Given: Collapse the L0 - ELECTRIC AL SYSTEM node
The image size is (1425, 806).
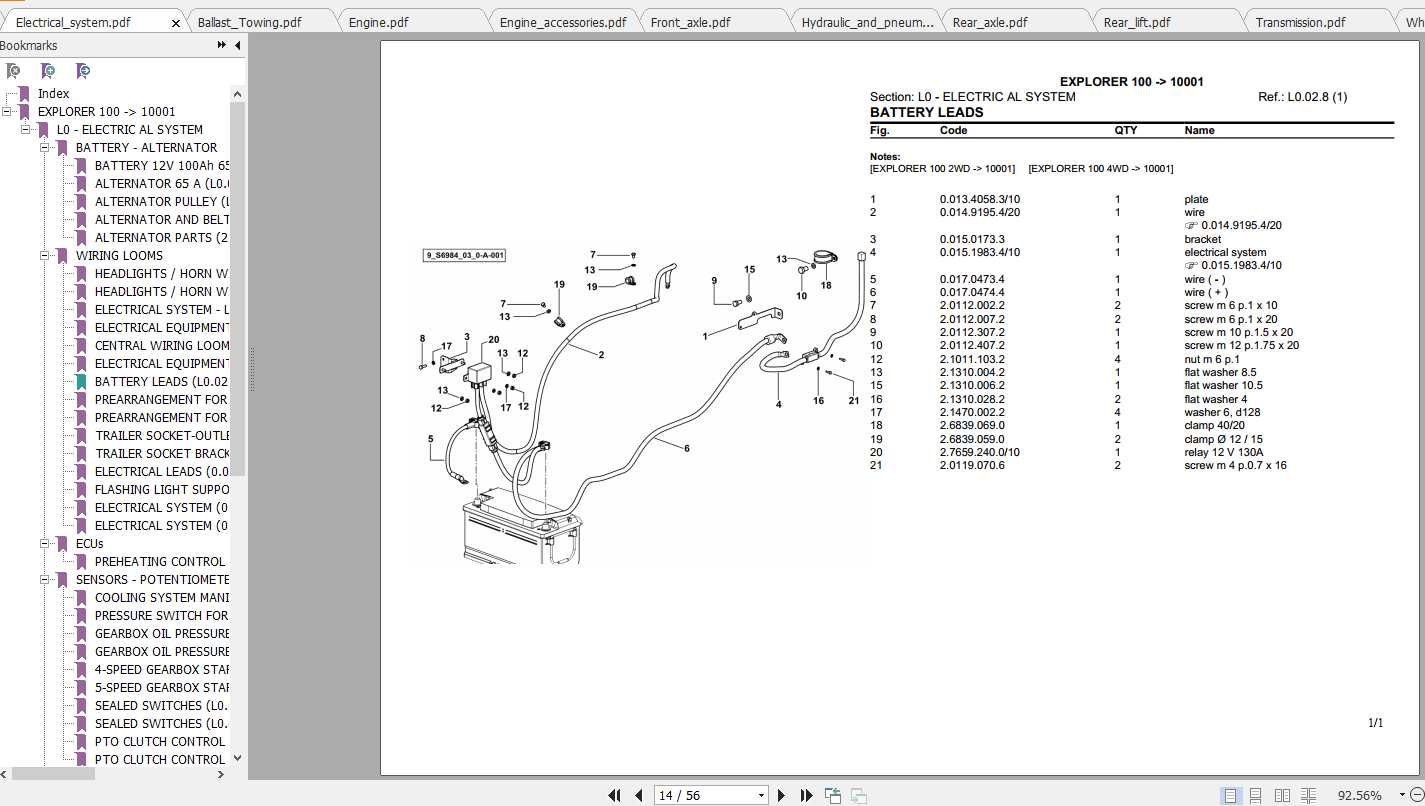Looking at the screenshot, I should tap(26, 130).
